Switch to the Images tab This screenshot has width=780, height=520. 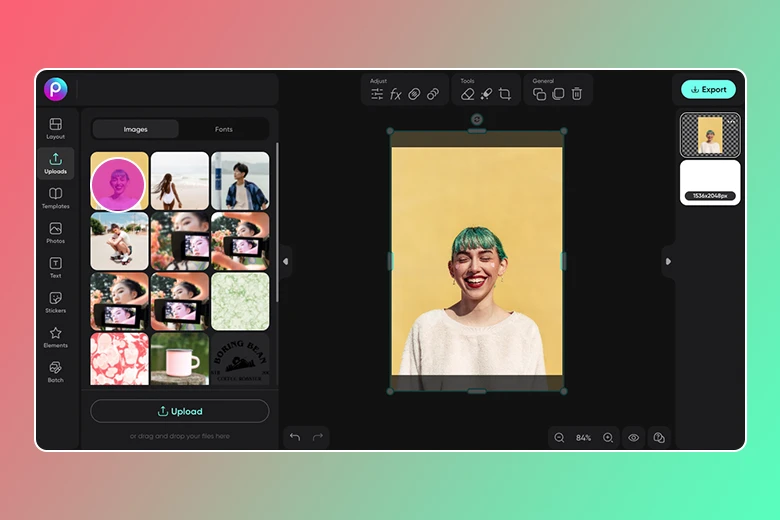[x=135, y=129]
